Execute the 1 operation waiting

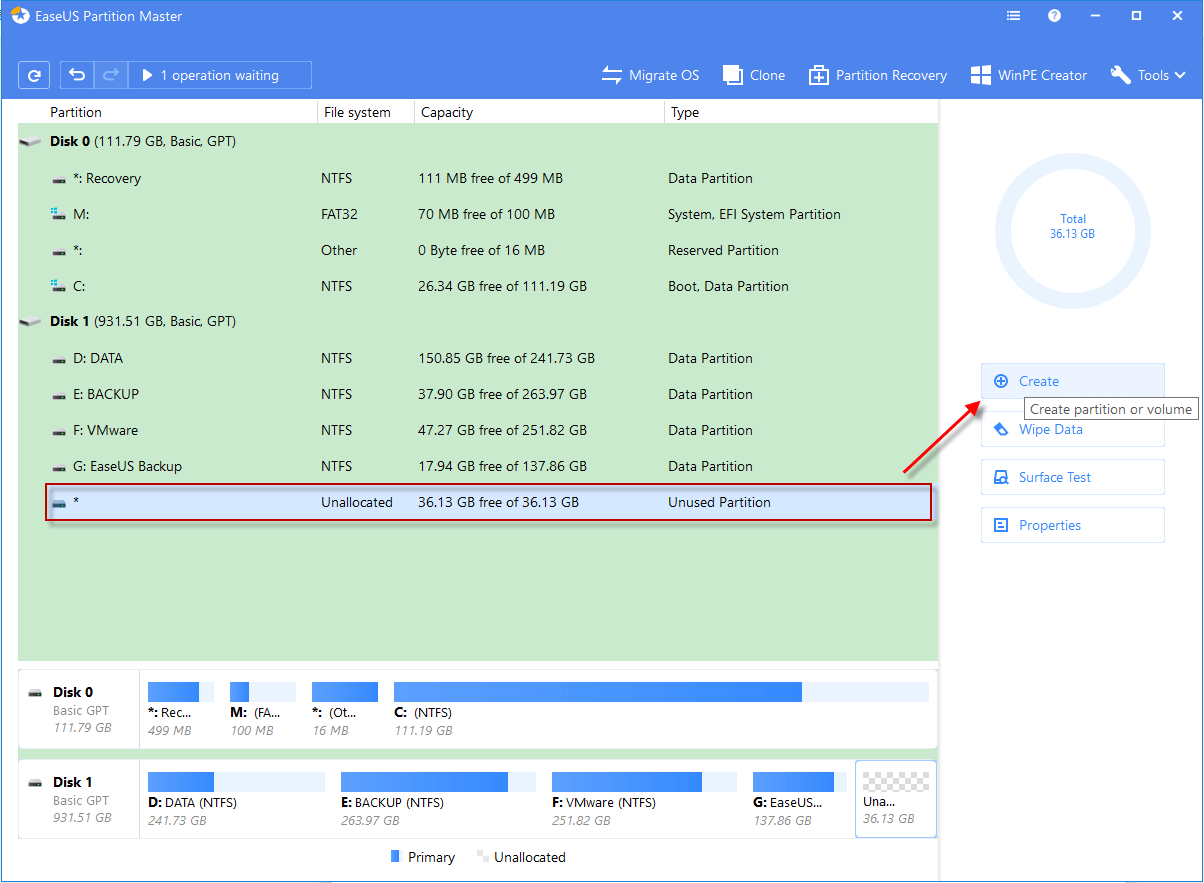(219, 75)
